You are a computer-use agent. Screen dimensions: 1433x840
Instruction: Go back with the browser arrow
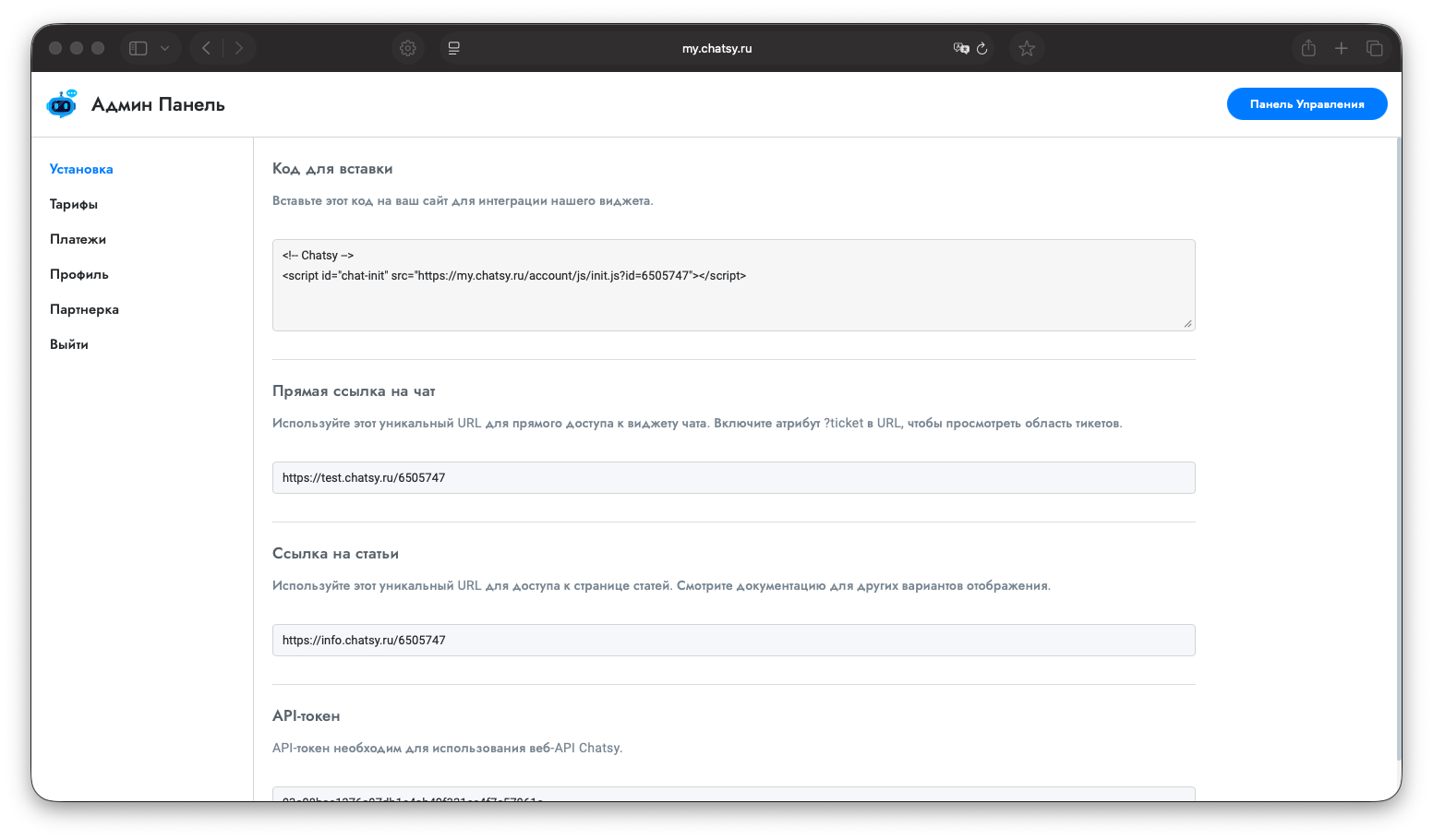207,48
